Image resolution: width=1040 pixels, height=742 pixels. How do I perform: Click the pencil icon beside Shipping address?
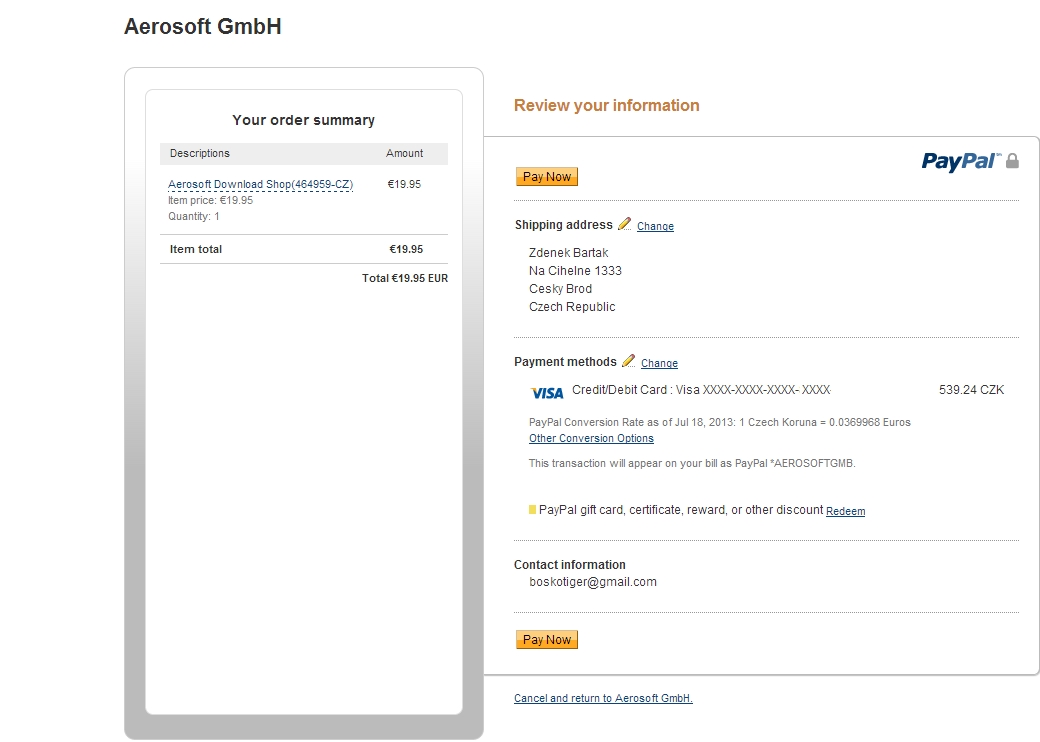[625, 224]
